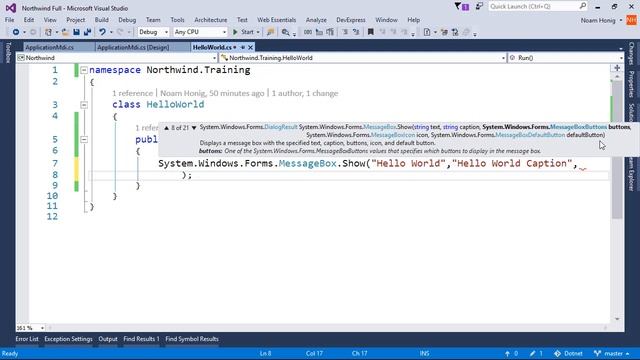Open the Edit menu
Image resolution: width=640 pixels, height=360 pixels.
coord(29,20)
